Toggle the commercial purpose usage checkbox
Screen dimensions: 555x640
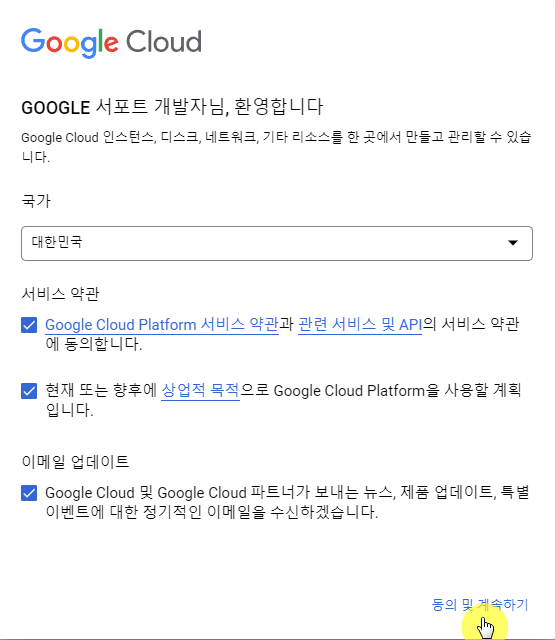pyautogui.click(x=29, y=391)
